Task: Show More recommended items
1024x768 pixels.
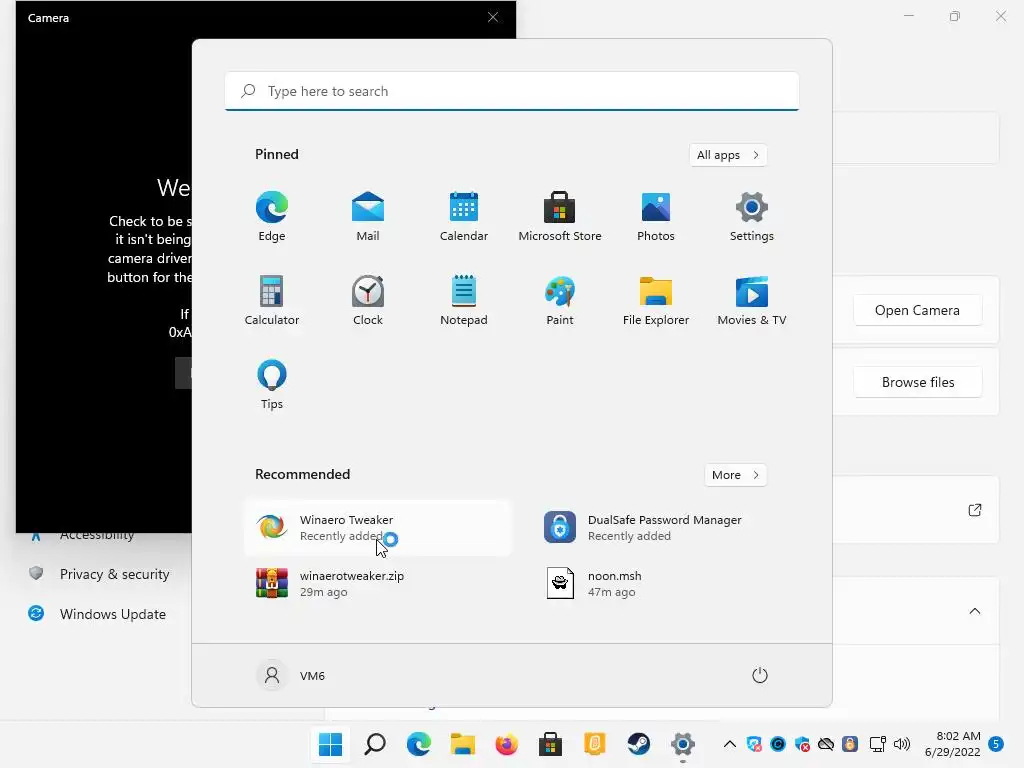Action: (735, 475)
